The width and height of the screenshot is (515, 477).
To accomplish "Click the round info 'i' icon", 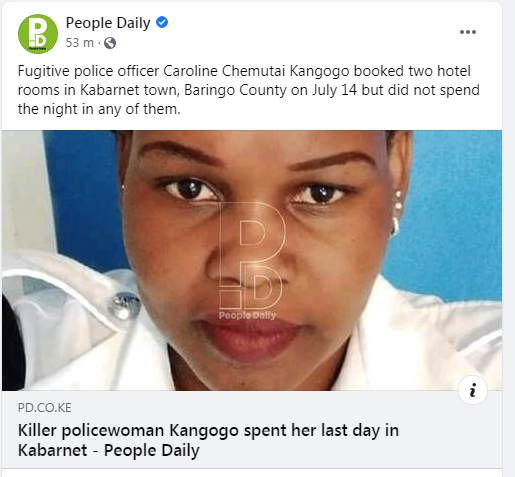I will pos(473,390).
